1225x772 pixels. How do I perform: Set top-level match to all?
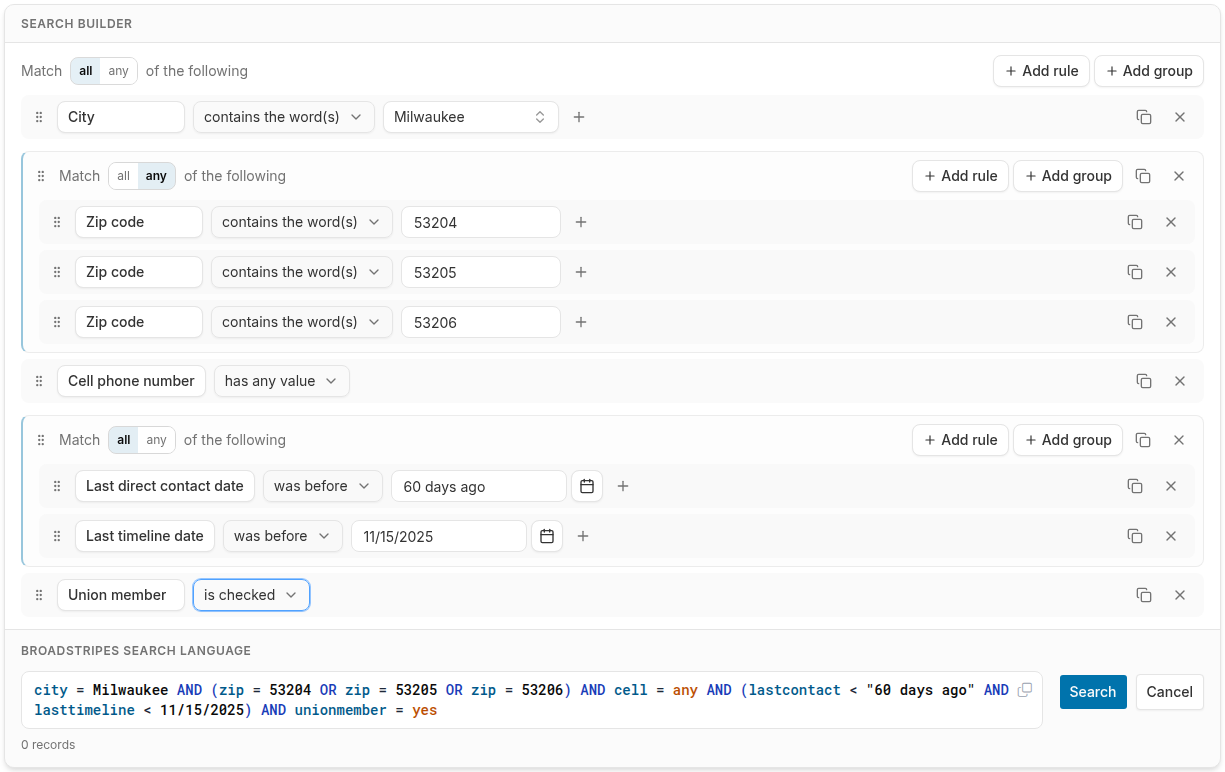[x=86, y=71]
